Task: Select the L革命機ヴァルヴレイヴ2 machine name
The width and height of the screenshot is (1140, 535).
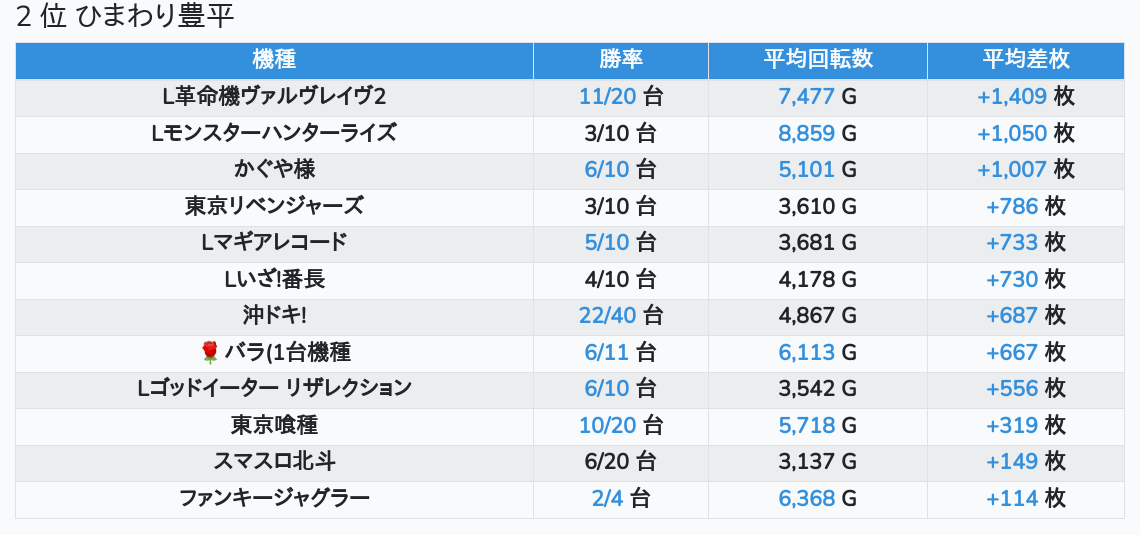Action: pyautogui.click(x=274, y=97)
